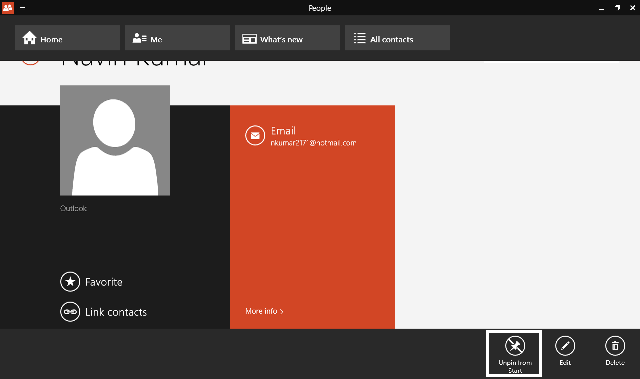The image size is (640, 379).
Task: Unpin from Start button
Action: point(514,354)
